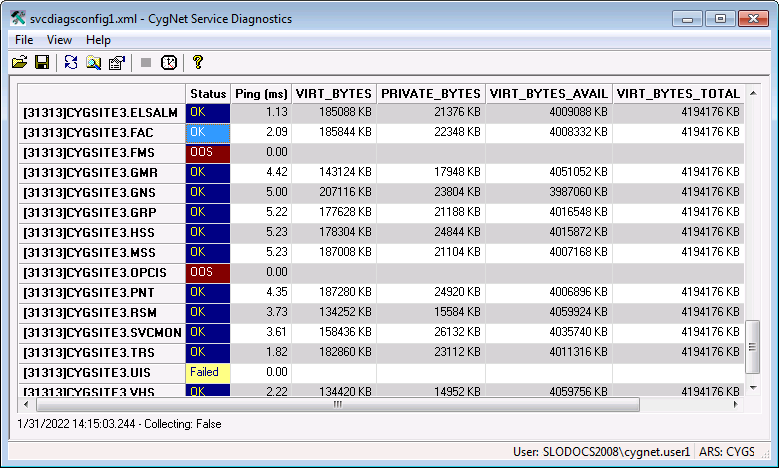
Task: Click VIRT_BYTES value 207116 KB
Action: [x=345, y=192]
